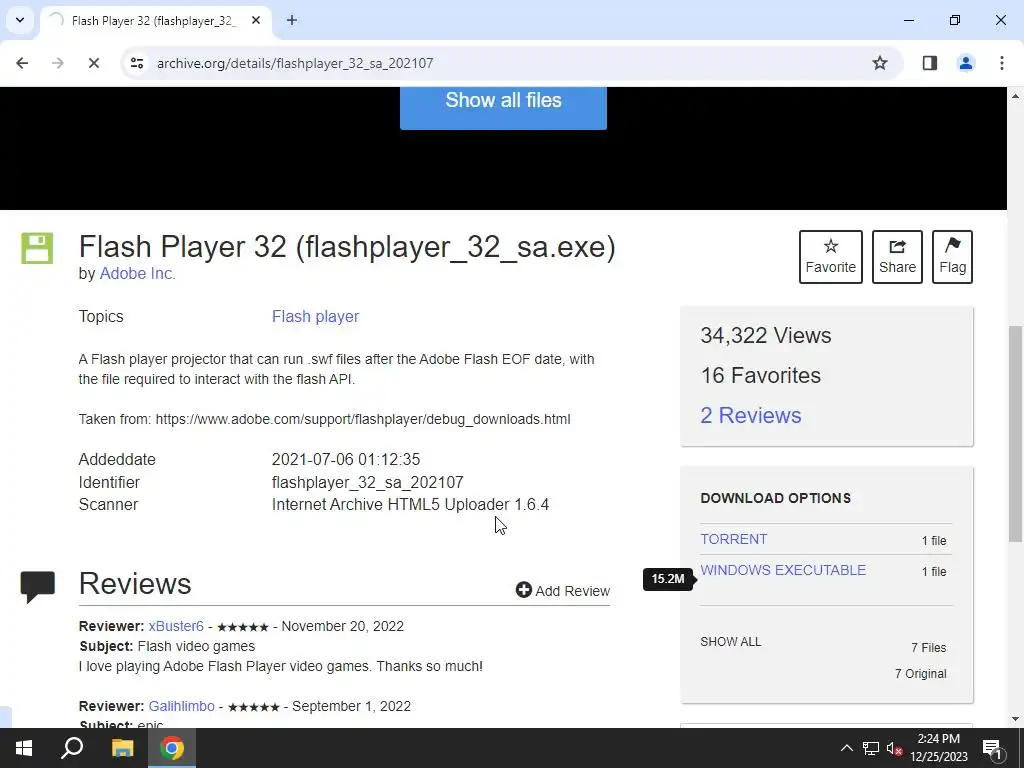Open Windows taskbar search

72,748
